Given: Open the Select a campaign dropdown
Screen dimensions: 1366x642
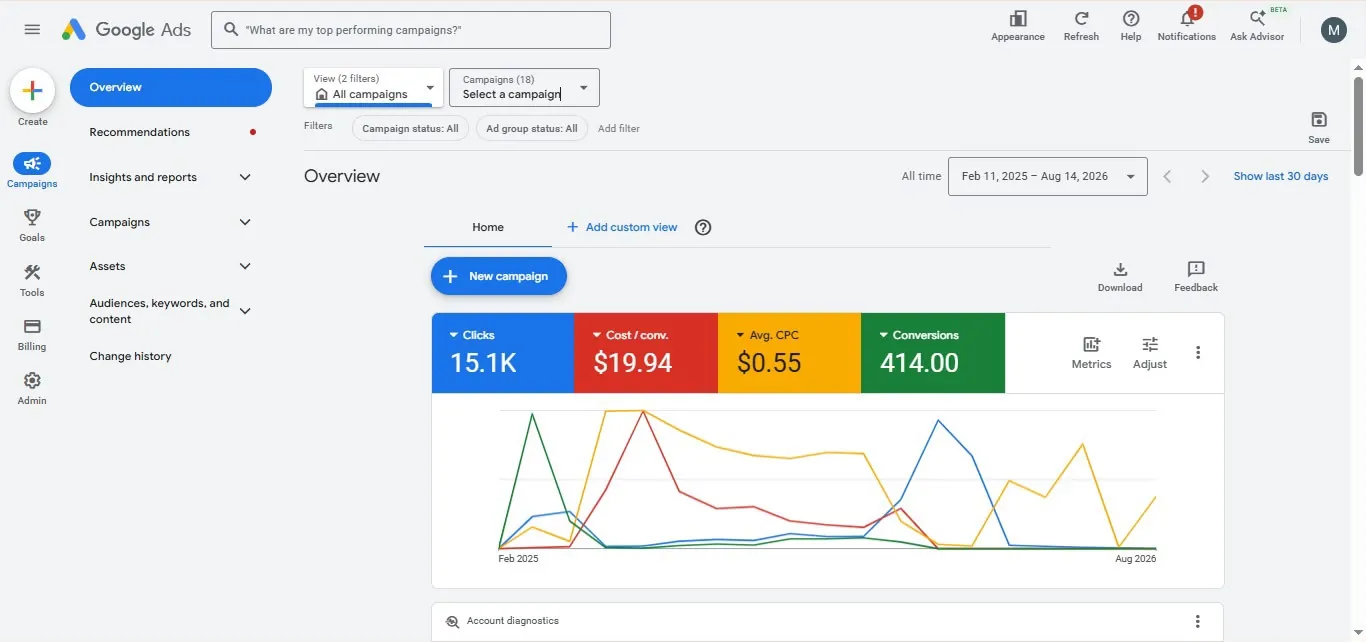Looking at the screenshot, I should 524,87.
